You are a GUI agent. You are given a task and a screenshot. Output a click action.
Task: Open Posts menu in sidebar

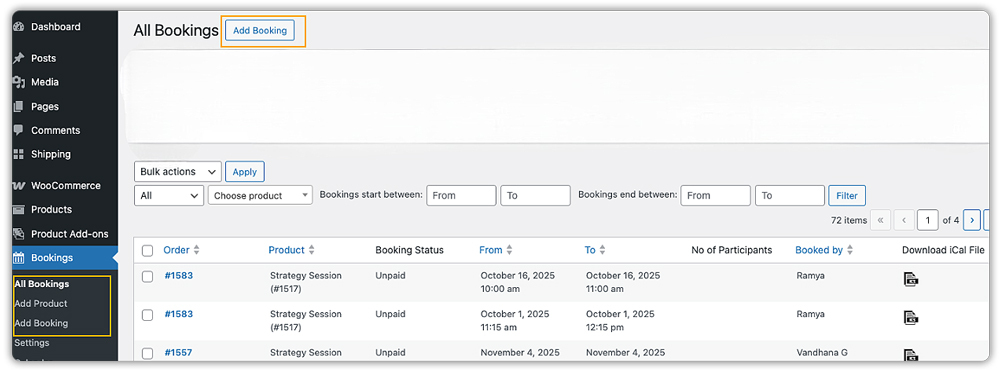coord(43,58)
